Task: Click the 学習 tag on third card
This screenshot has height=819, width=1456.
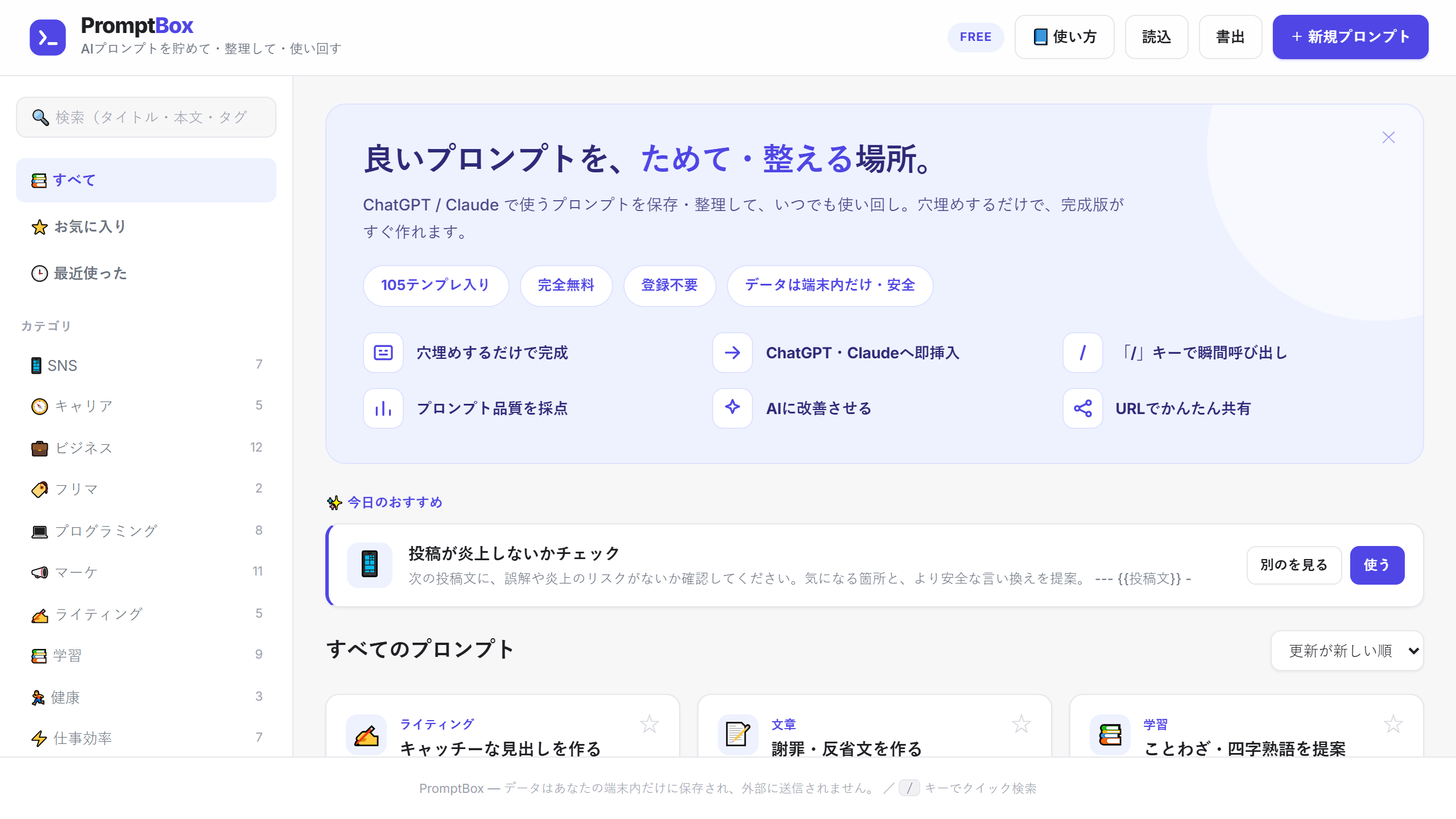Action: pyautogui.click(x=1156, y=725)
